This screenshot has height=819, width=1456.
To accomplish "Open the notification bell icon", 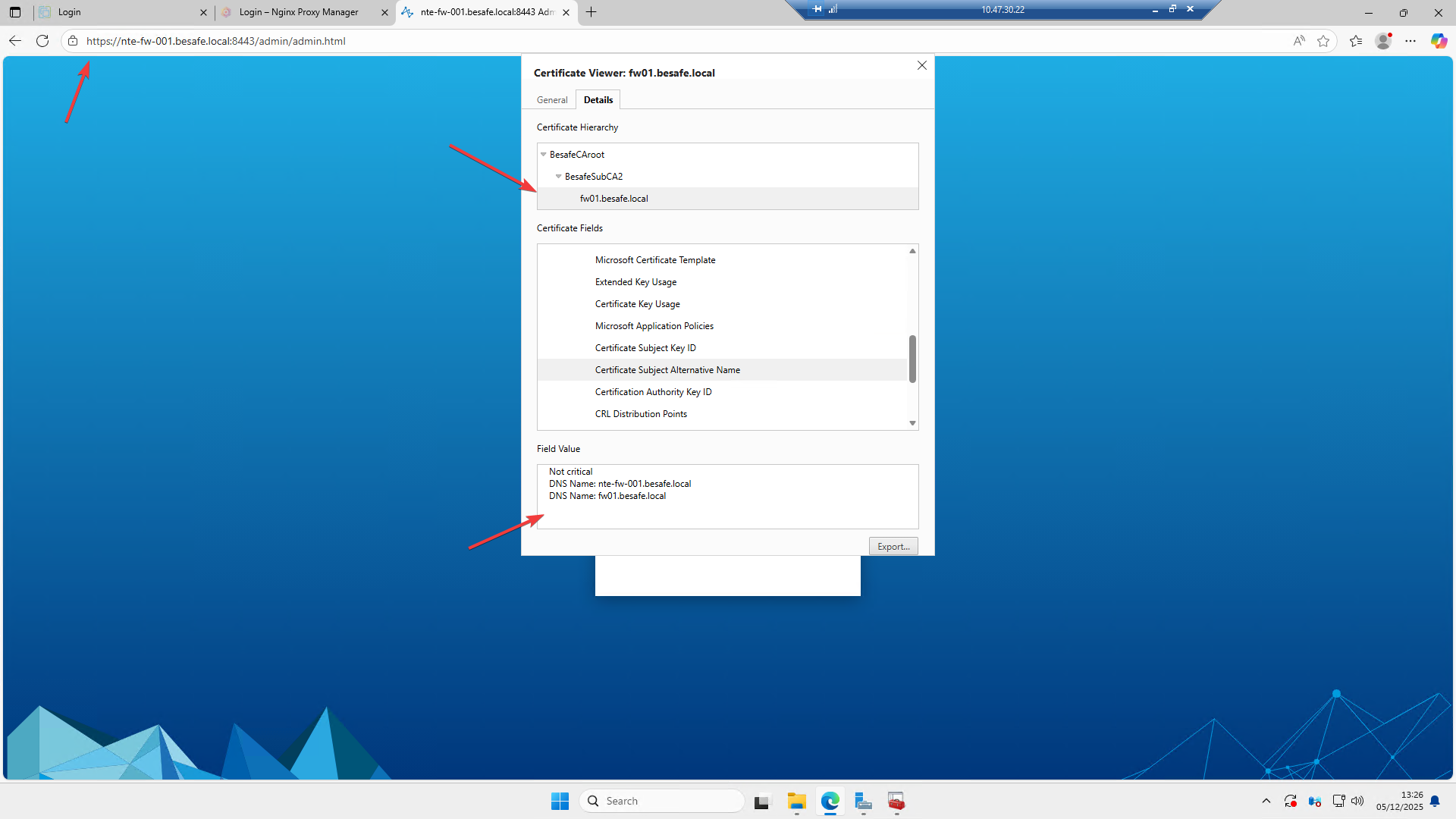I will pyautogui.click(x=1435, y=801).
